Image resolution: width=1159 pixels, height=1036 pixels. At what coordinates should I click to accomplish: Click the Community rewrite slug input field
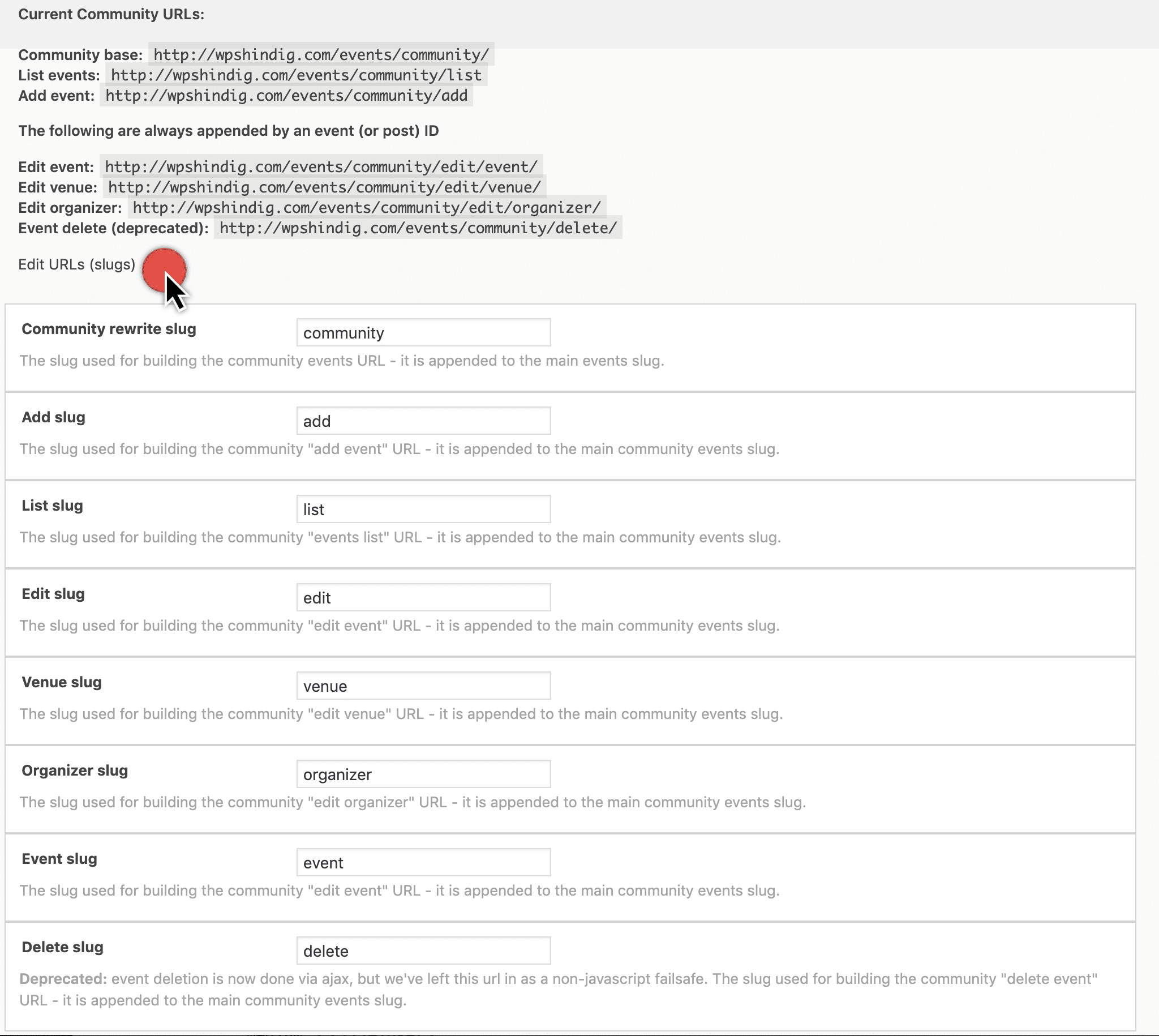423,332
